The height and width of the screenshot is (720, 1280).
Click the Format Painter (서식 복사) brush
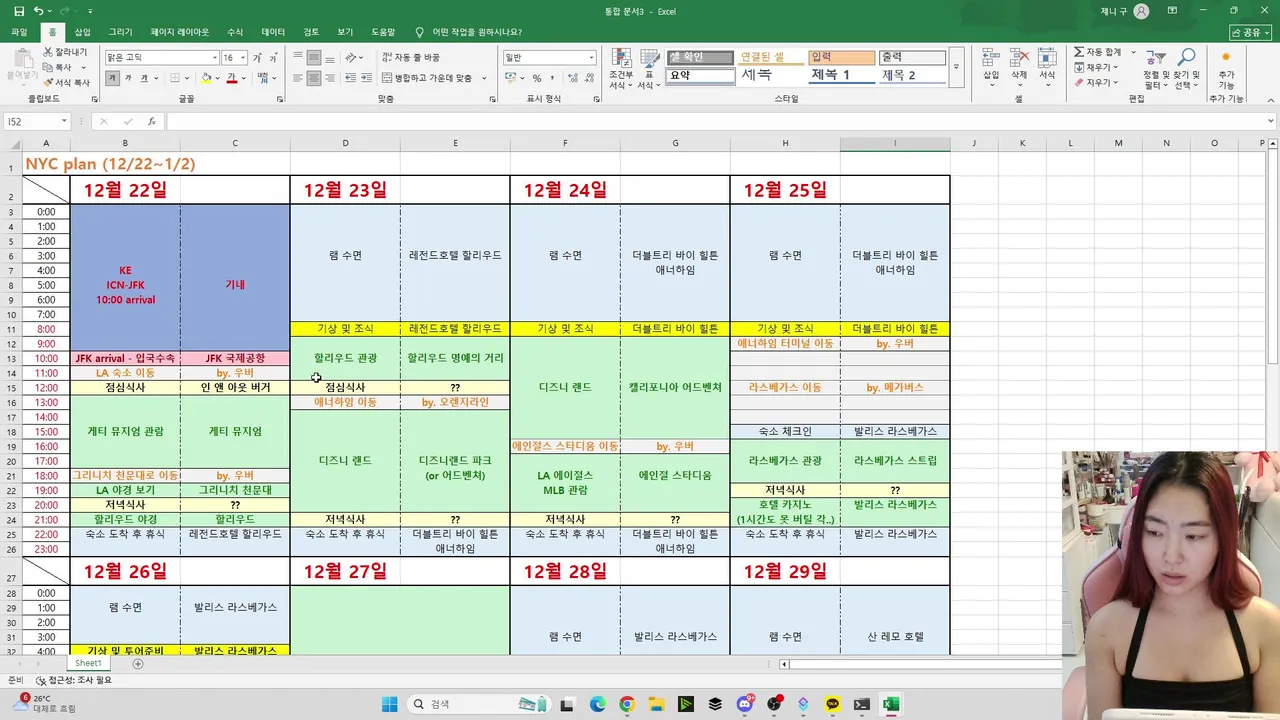point(48,82)
